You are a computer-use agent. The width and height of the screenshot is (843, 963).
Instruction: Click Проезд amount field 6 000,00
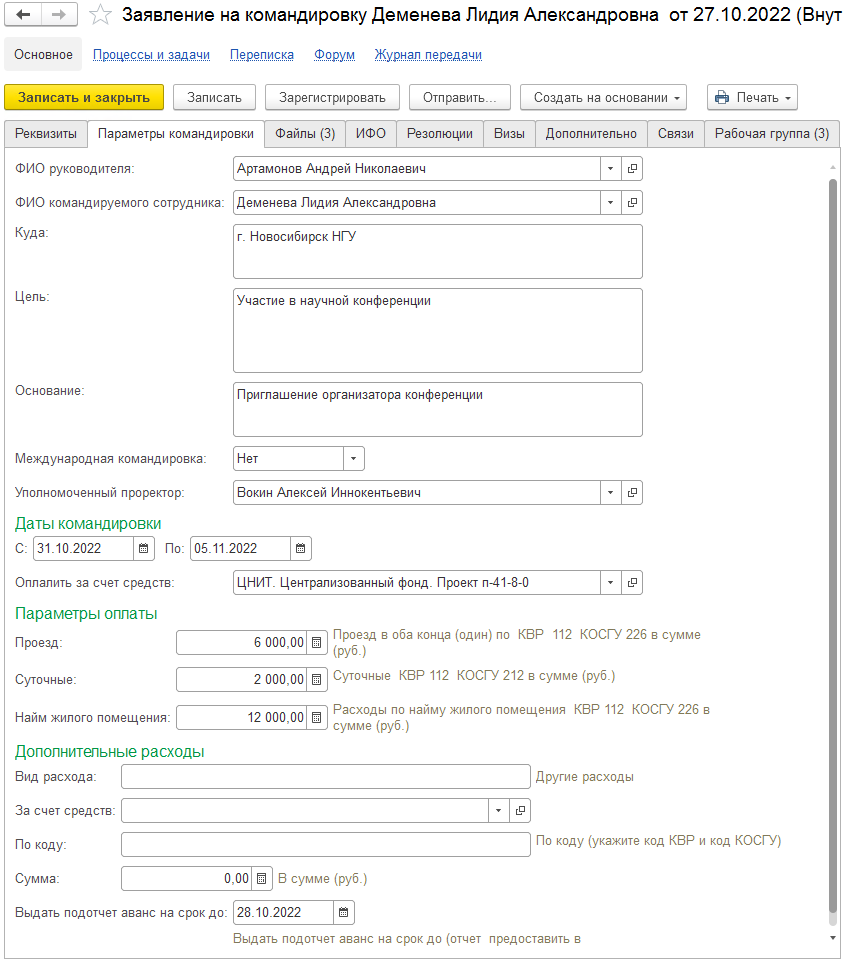point(241,642)
